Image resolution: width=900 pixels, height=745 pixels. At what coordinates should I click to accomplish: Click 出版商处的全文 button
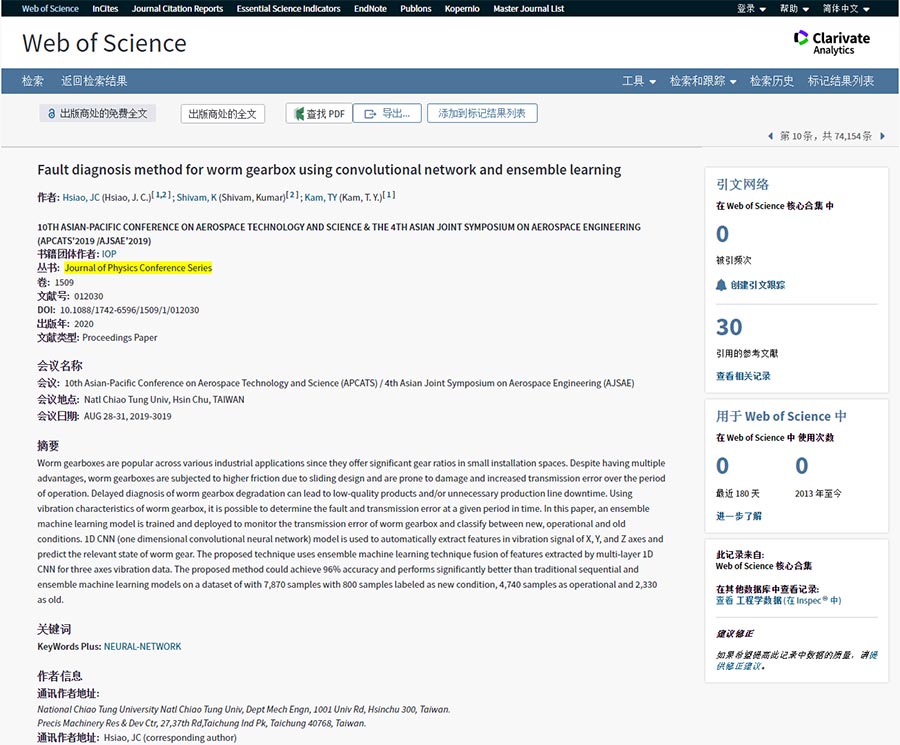point(223,114)
